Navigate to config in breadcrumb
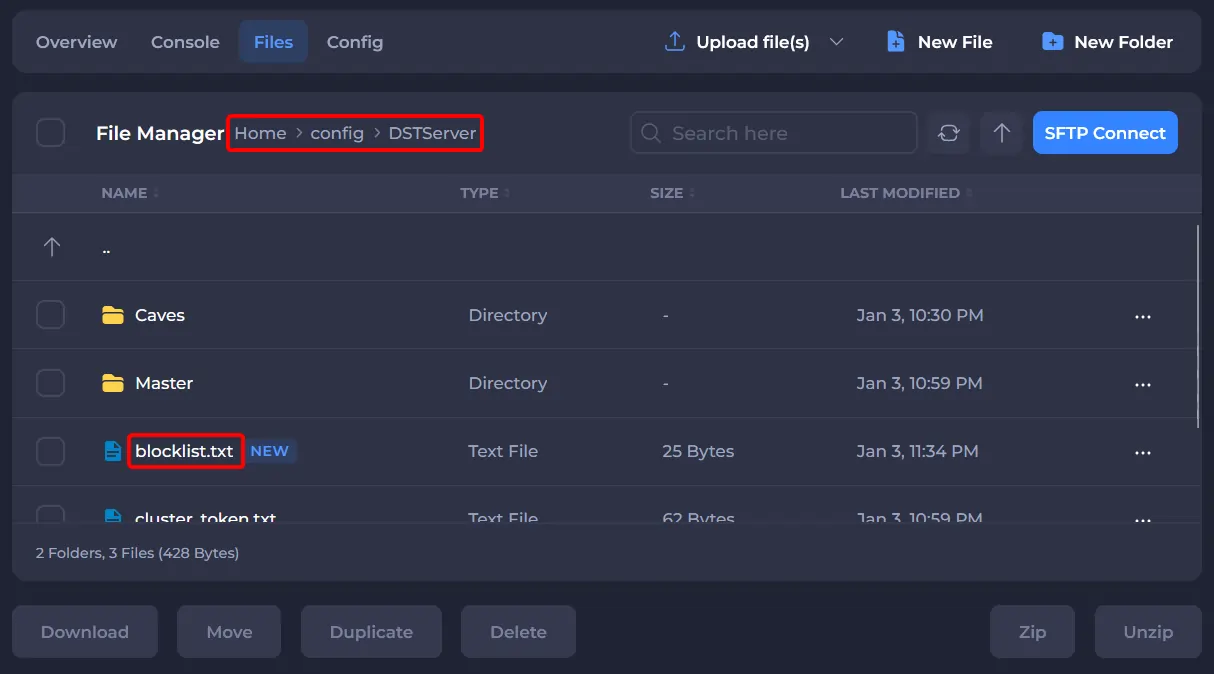1214x674 pixels. [x=337, y=133]
